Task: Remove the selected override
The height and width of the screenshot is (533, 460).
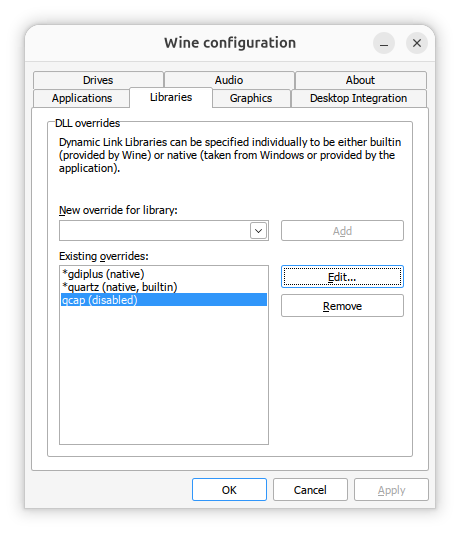Action: [342, 306]
